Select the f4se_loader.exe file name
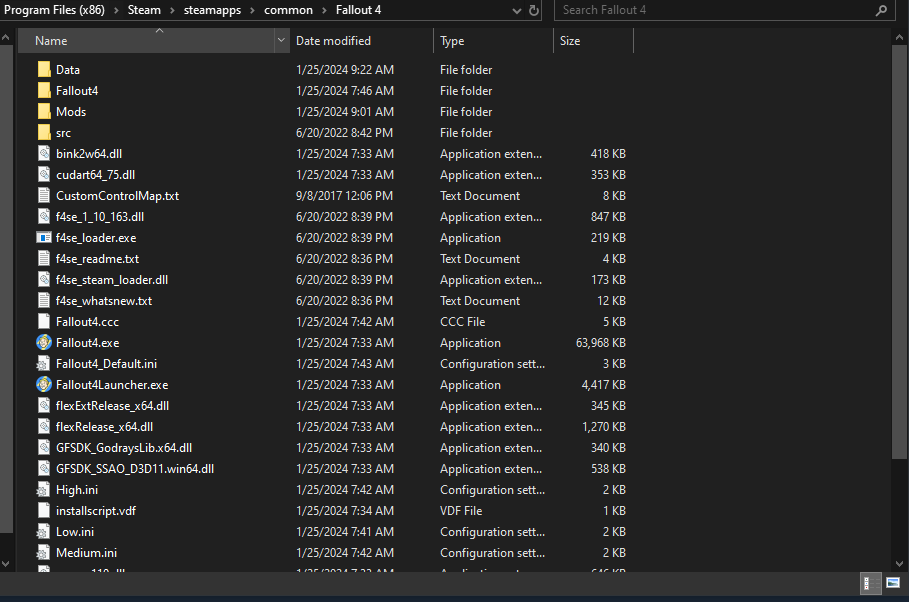This screenshot has height=602, width=909. 96,238
